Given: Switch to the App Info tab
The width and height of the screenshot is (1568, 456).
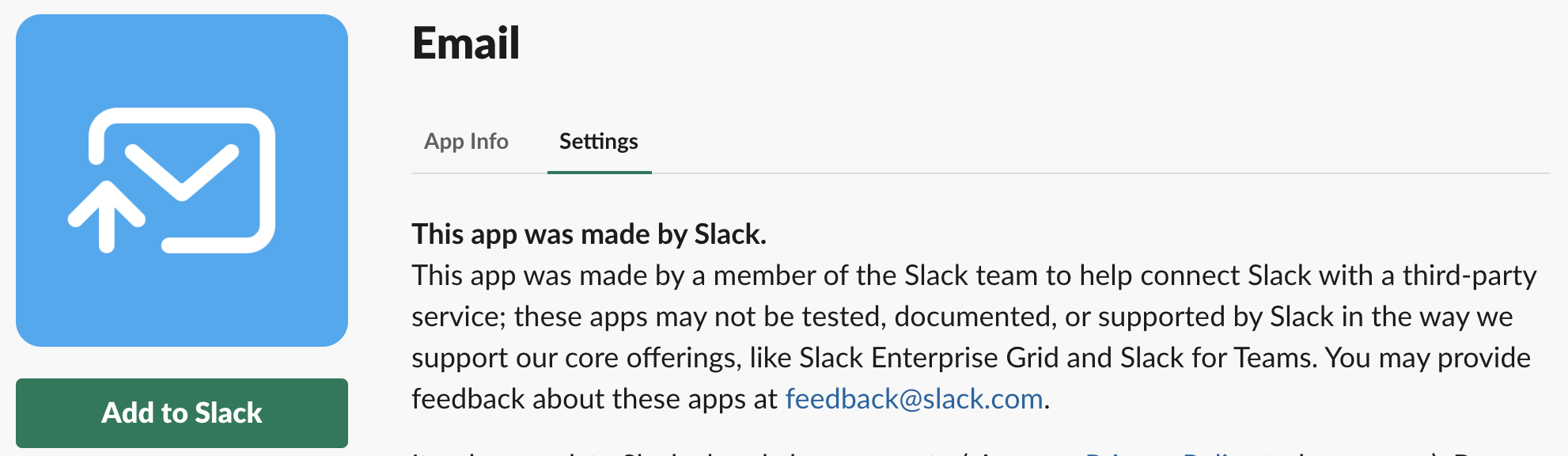Looking at the screenshot, I should [x=466, y=142].
